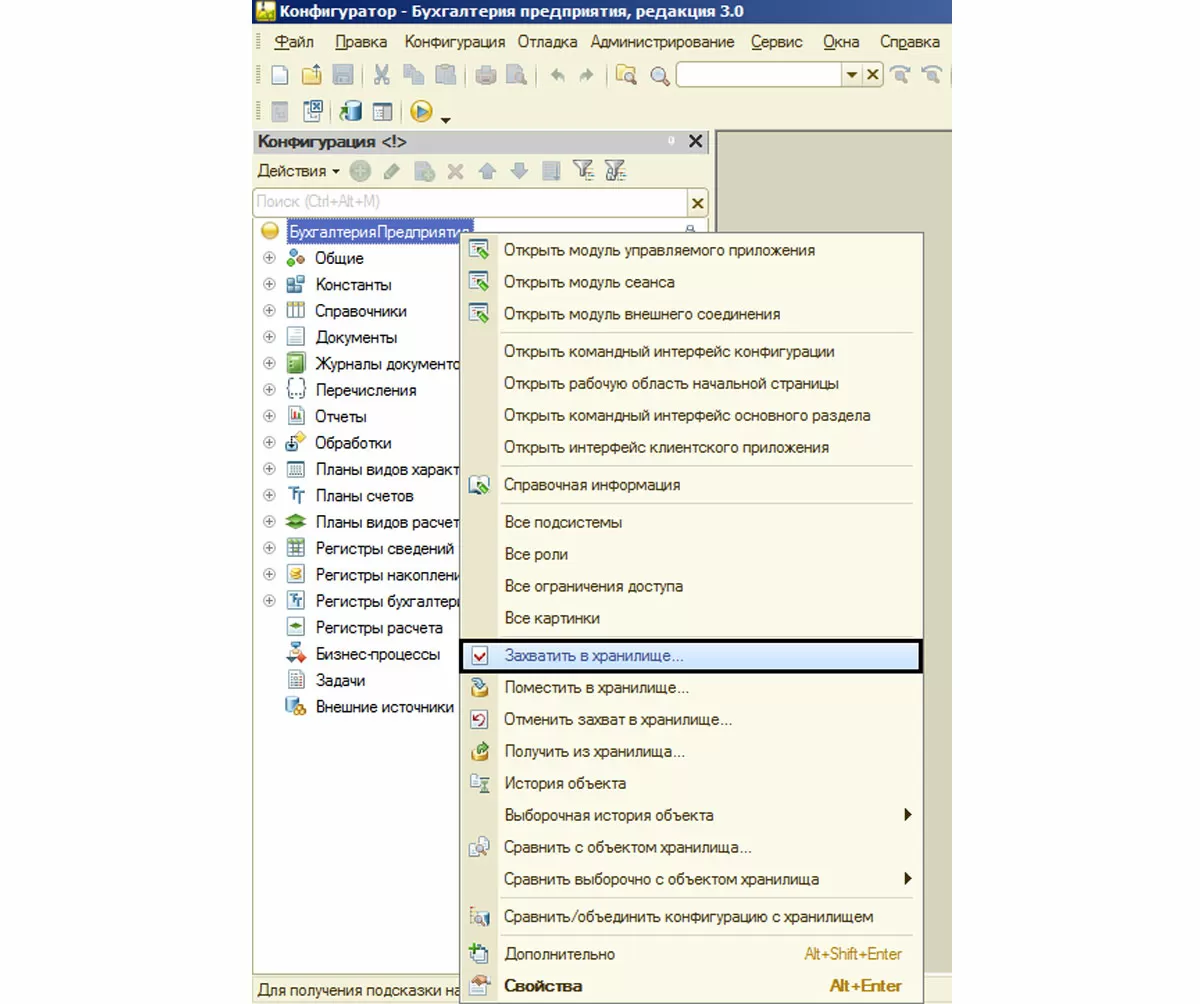The width and height of the screenshot is (1200, 1004).
Task: Click the Move up arrow in the Configuration panel
Action: [x=487, y=171]
